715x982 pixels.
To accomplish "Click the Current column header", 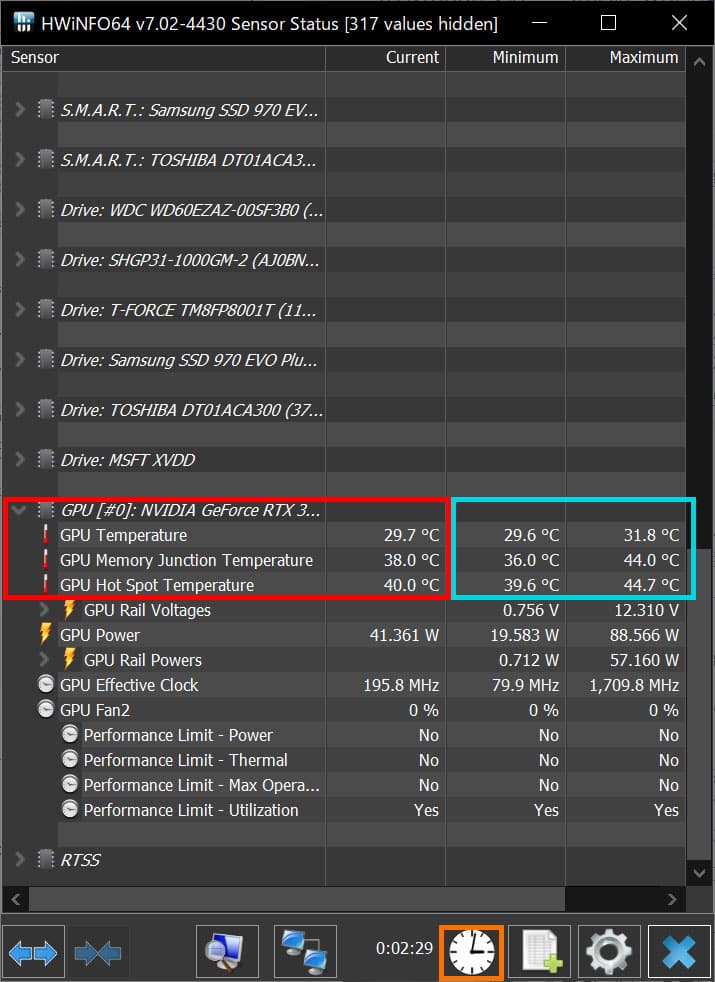I will [386, 58].
